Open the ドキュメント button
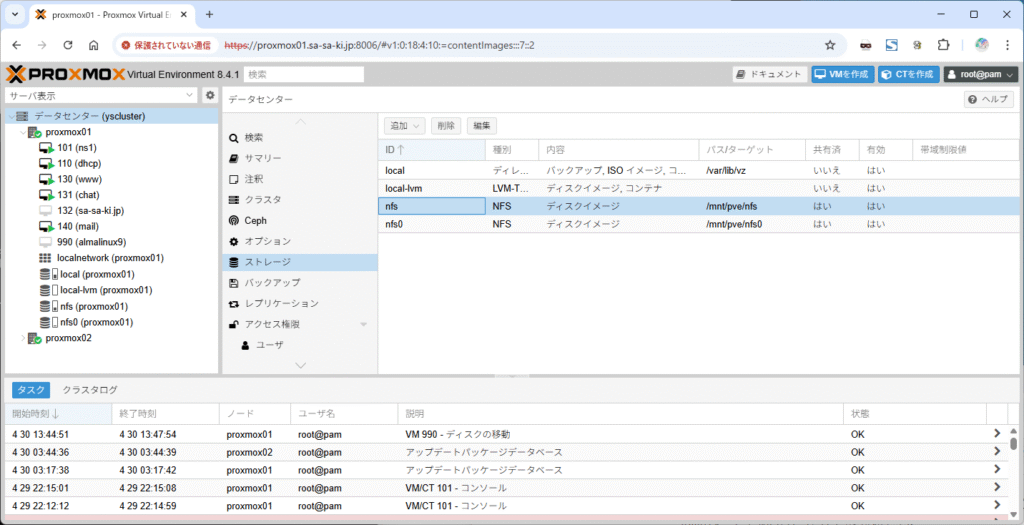The height and width of the screenshot is (525, 1024). coord(770,74)
